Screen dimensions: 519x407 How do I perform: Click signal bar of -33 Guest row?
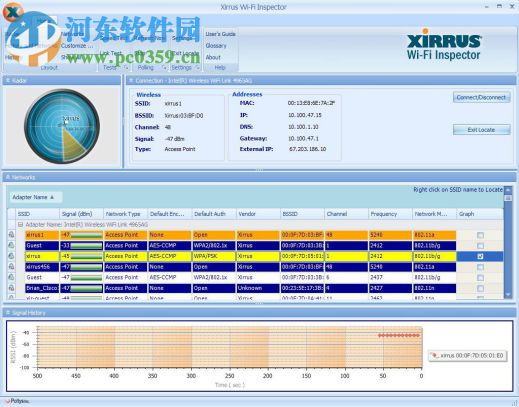(x=86, y=246)
